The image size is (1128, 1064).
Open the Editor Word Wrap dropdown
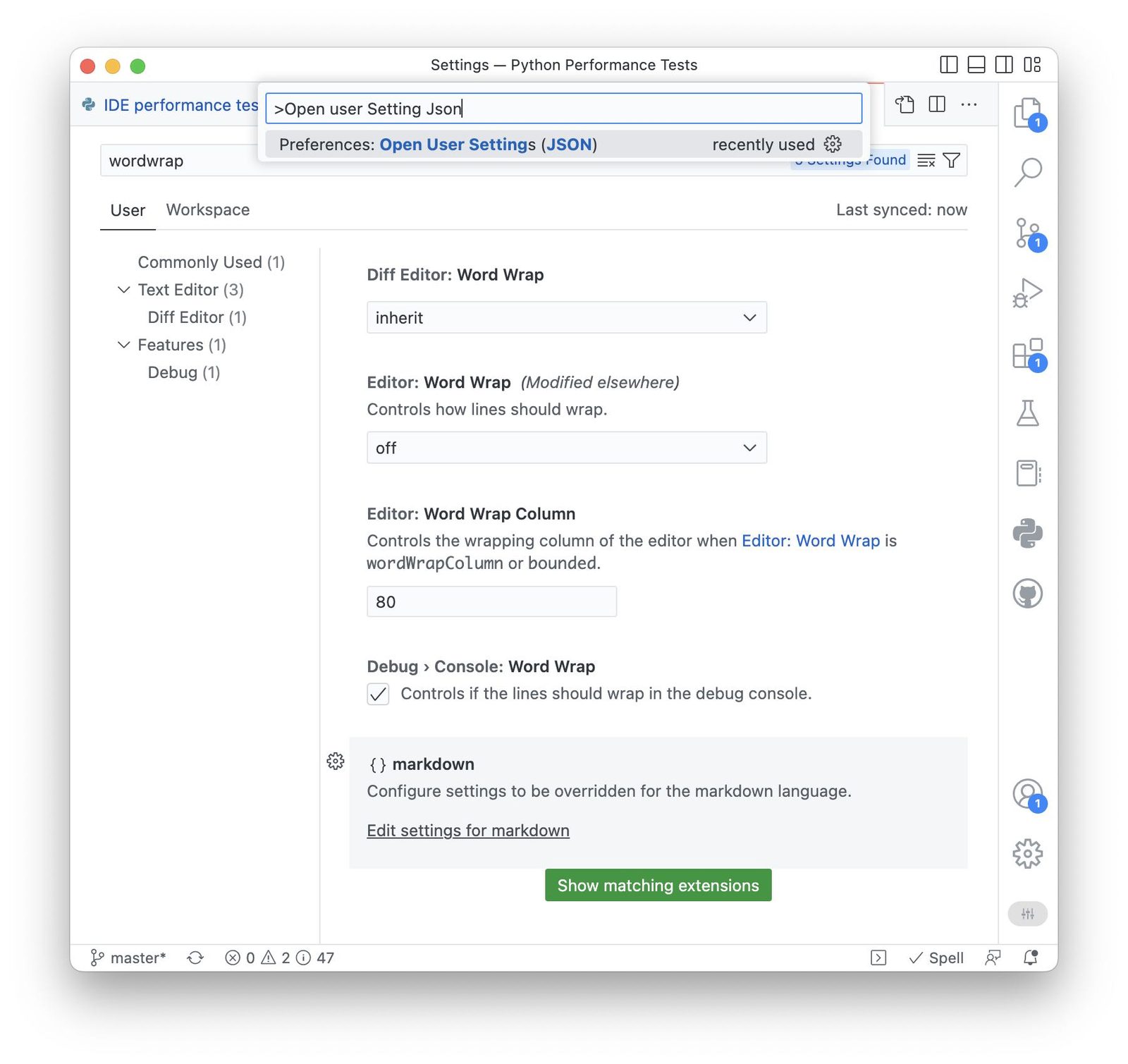(x=566, y=448)
